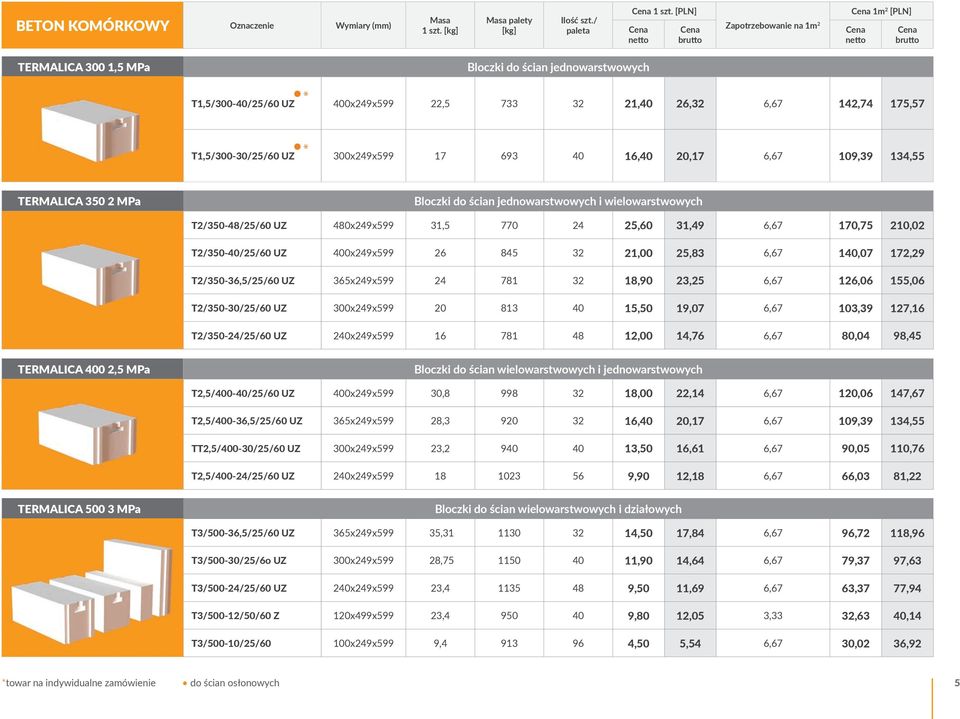
Task: Select the row label 'T2/350-36,5/25/60 UZ'
Action: tap(243, 280)
